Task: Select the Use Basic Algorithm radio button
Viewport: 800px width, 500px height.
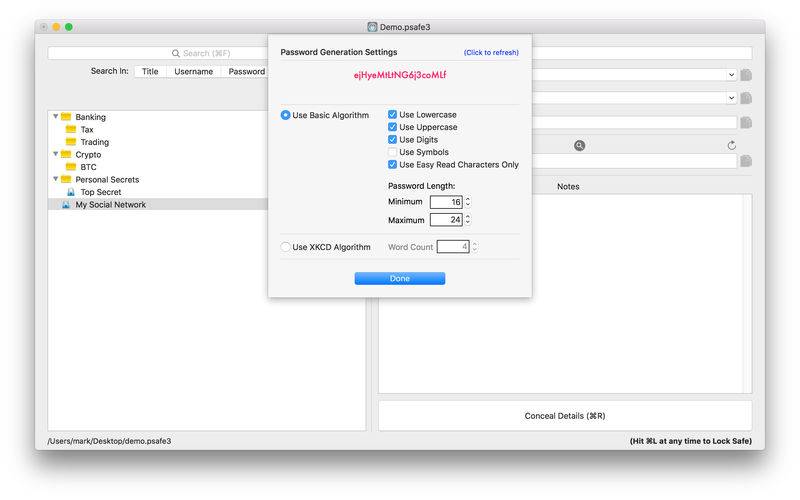Action: point(285,115)
